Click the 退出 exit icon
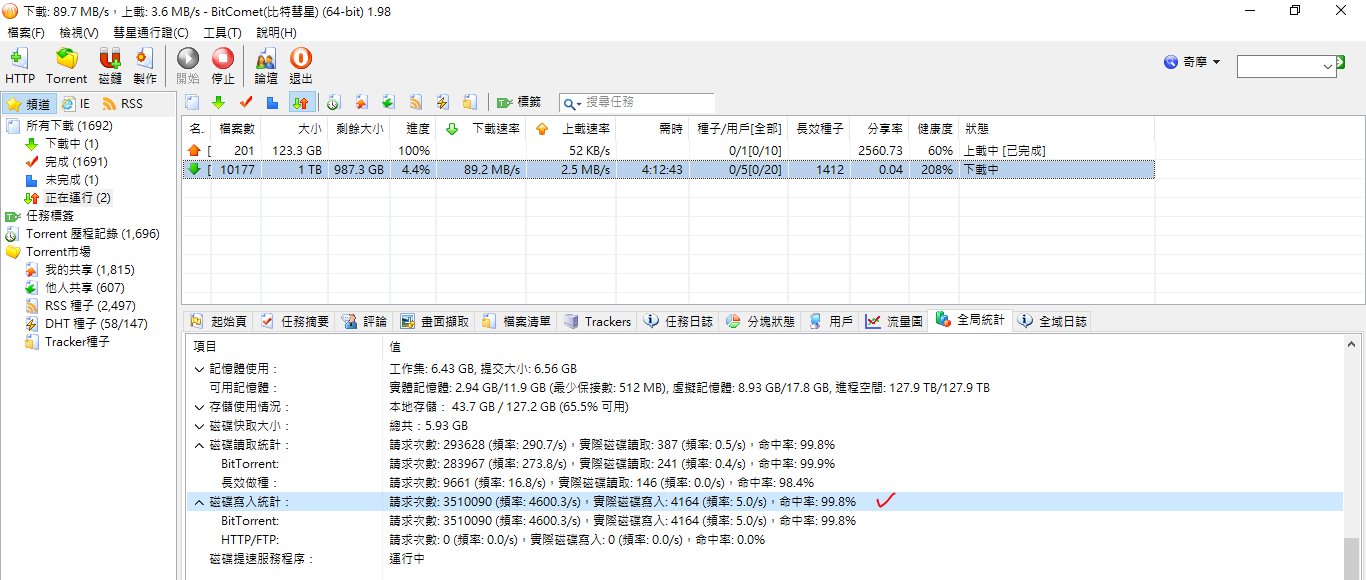This screenshot has width=1366, height=580. (x=301, y=66)
